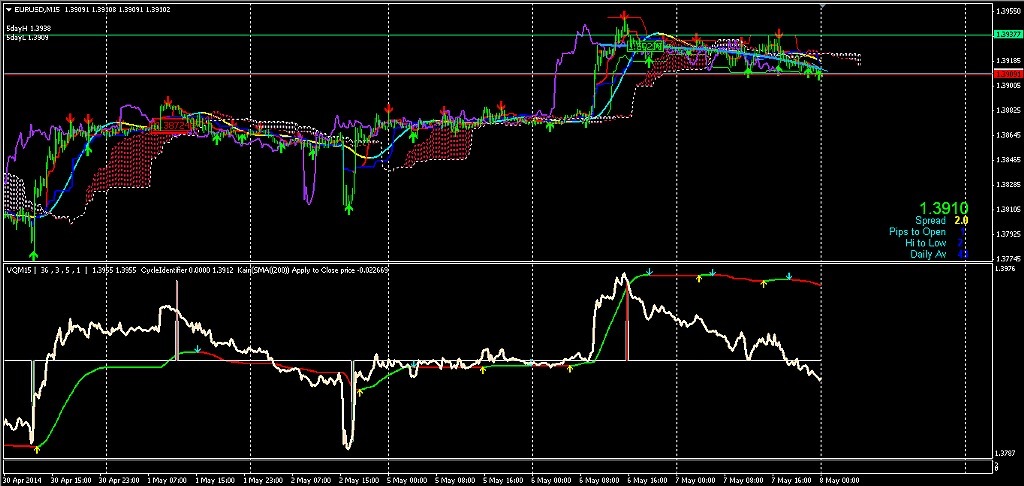Click the 5dayH 1.3938 label
This screenshot has width=1024, height=486.
[x=28, y=28]
